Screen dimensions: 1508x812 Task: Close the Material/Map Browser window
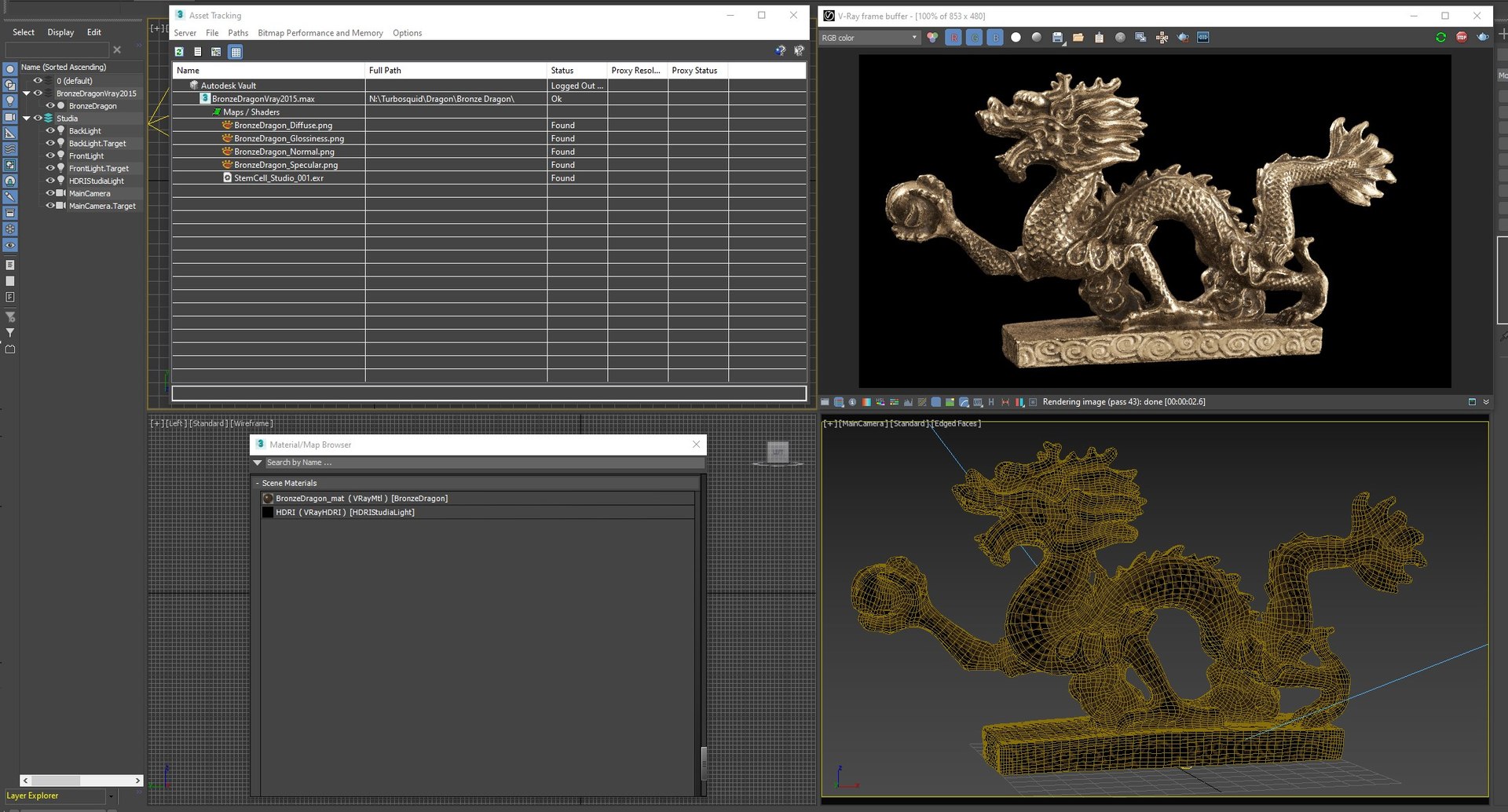tap(696, 444)
